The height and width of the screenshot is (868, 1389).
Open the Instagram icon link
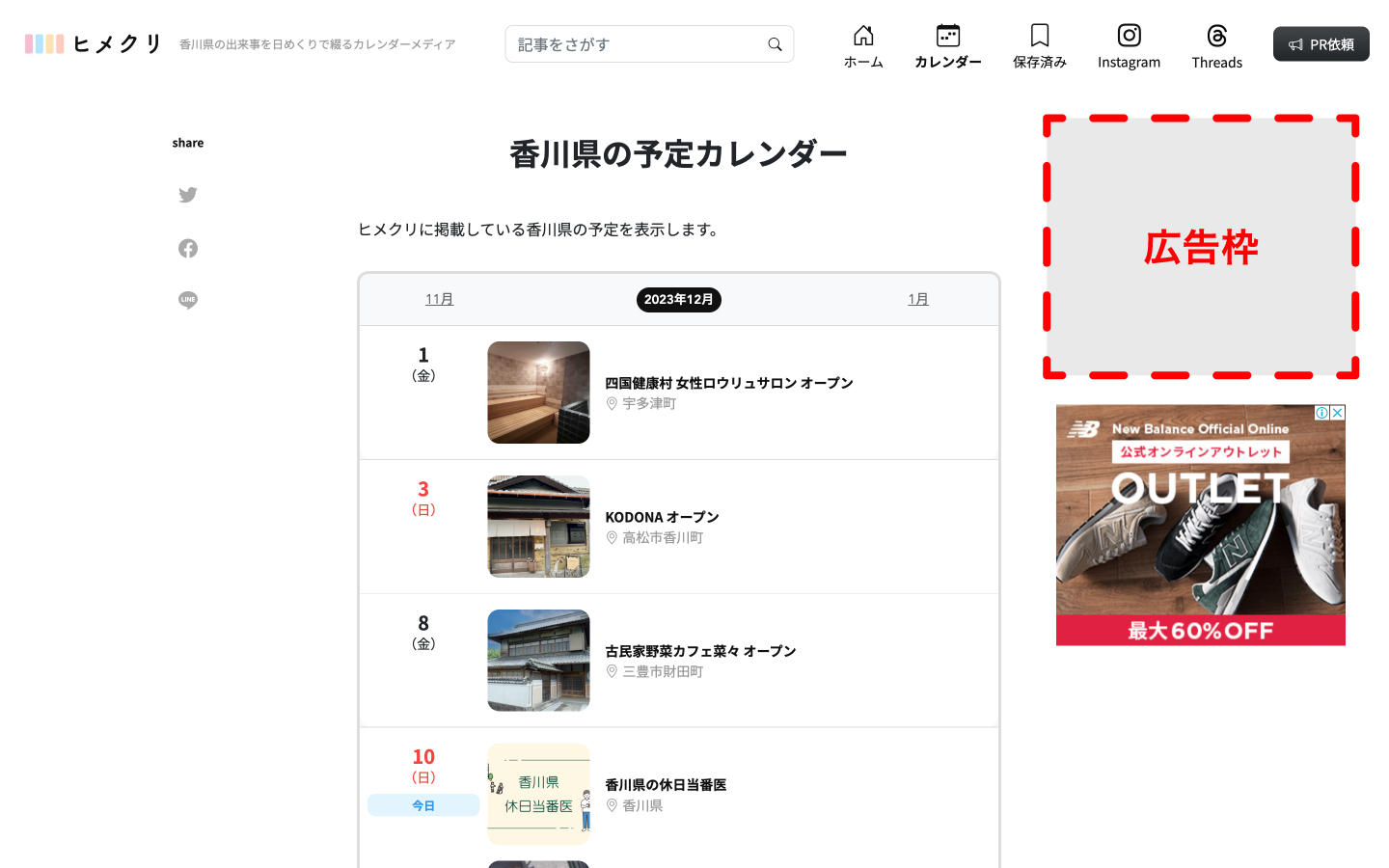pyautogui.click(x=1129, y=37)
